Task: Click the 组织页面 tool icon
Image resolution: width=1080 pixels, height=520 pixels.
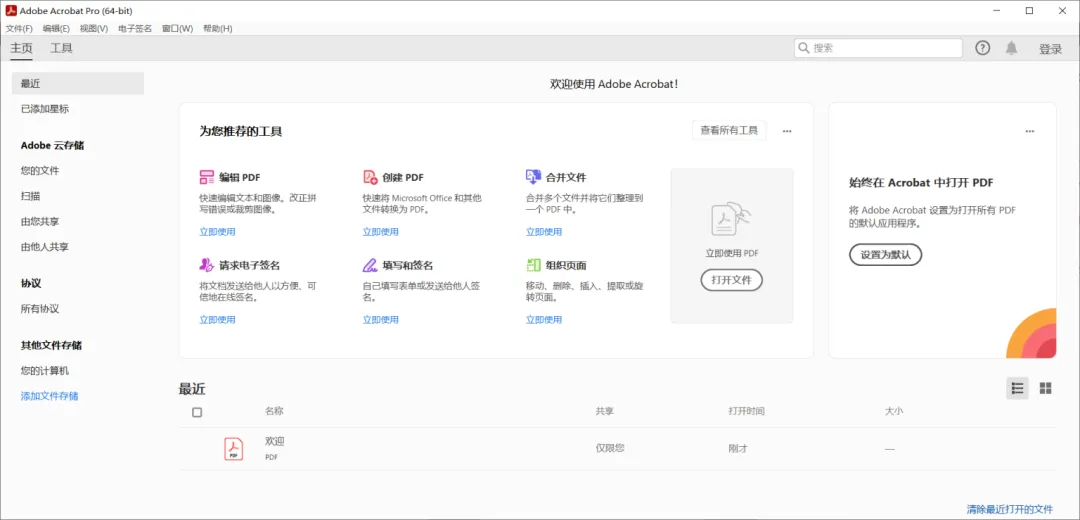Action: (x=533, y=265)
